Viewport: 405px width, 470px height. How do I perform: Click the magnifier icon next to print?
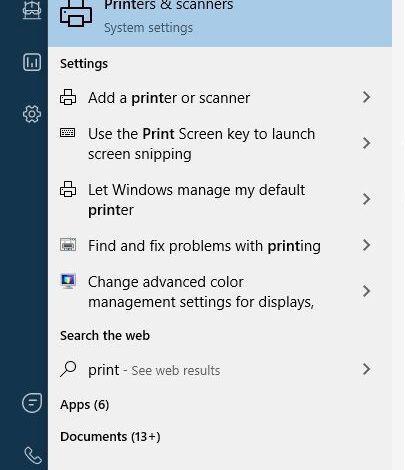[x=68, y=369]
